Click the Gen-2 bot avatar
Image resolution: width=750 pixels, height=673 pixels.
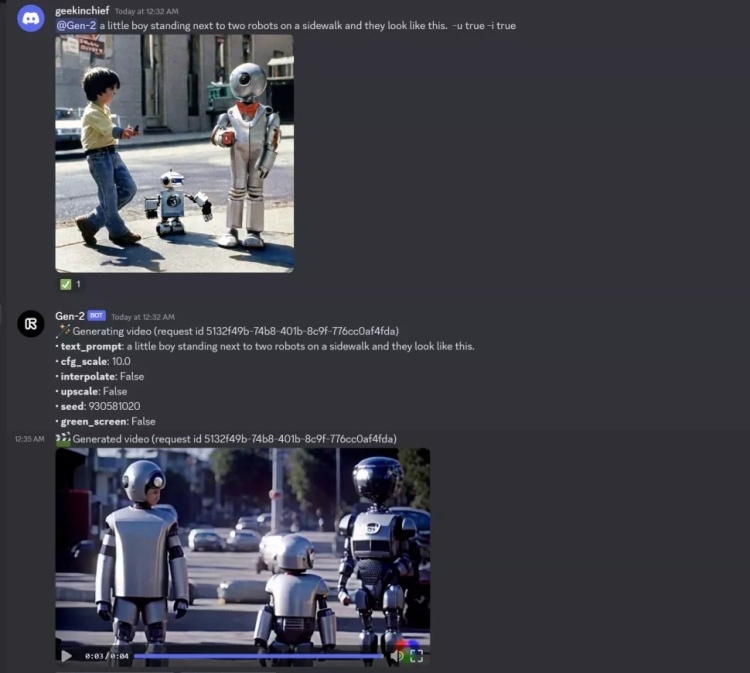[31, 324]
